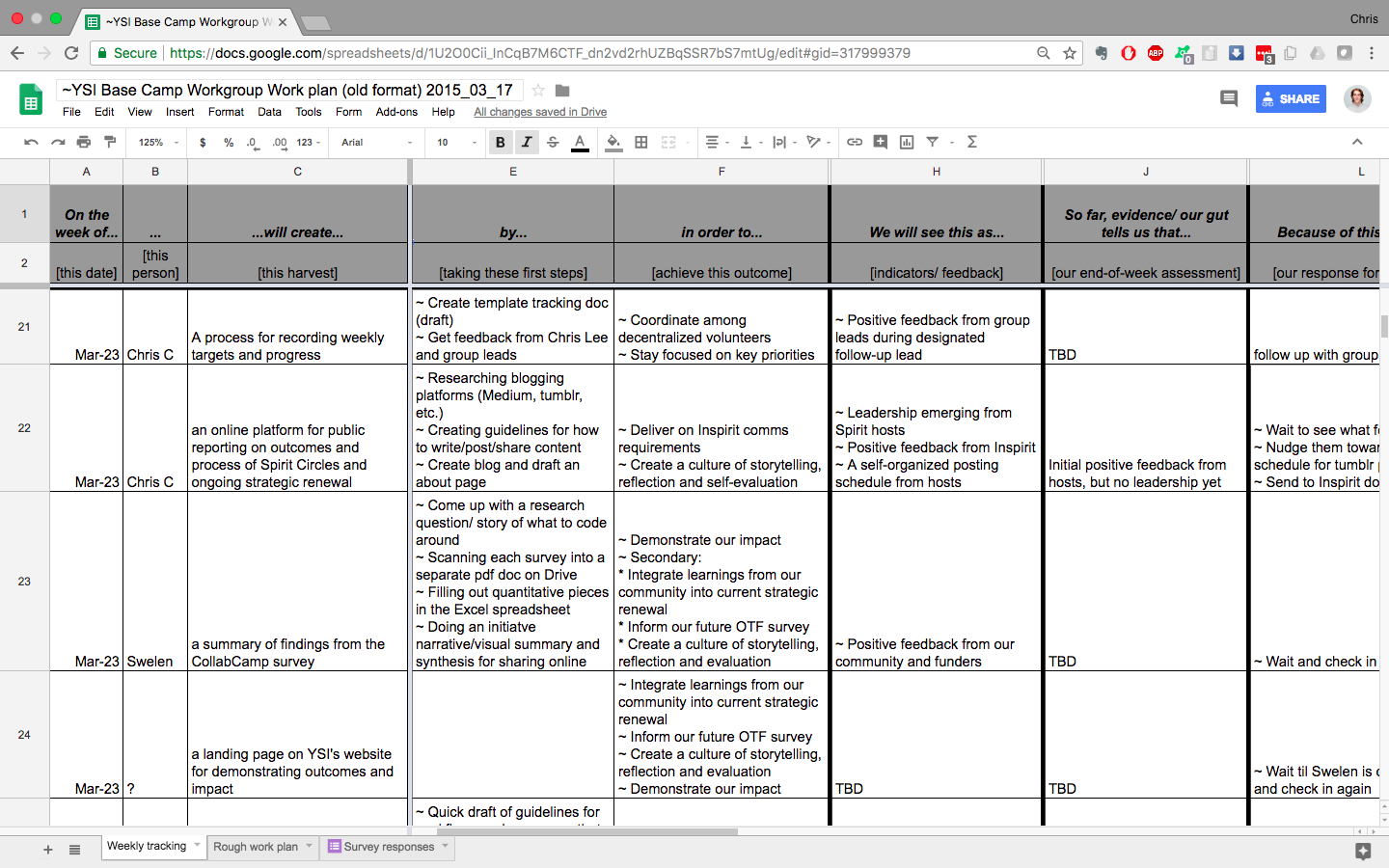Click the 'Initial positive feedback from hosts' cell

pos(1146,428)
